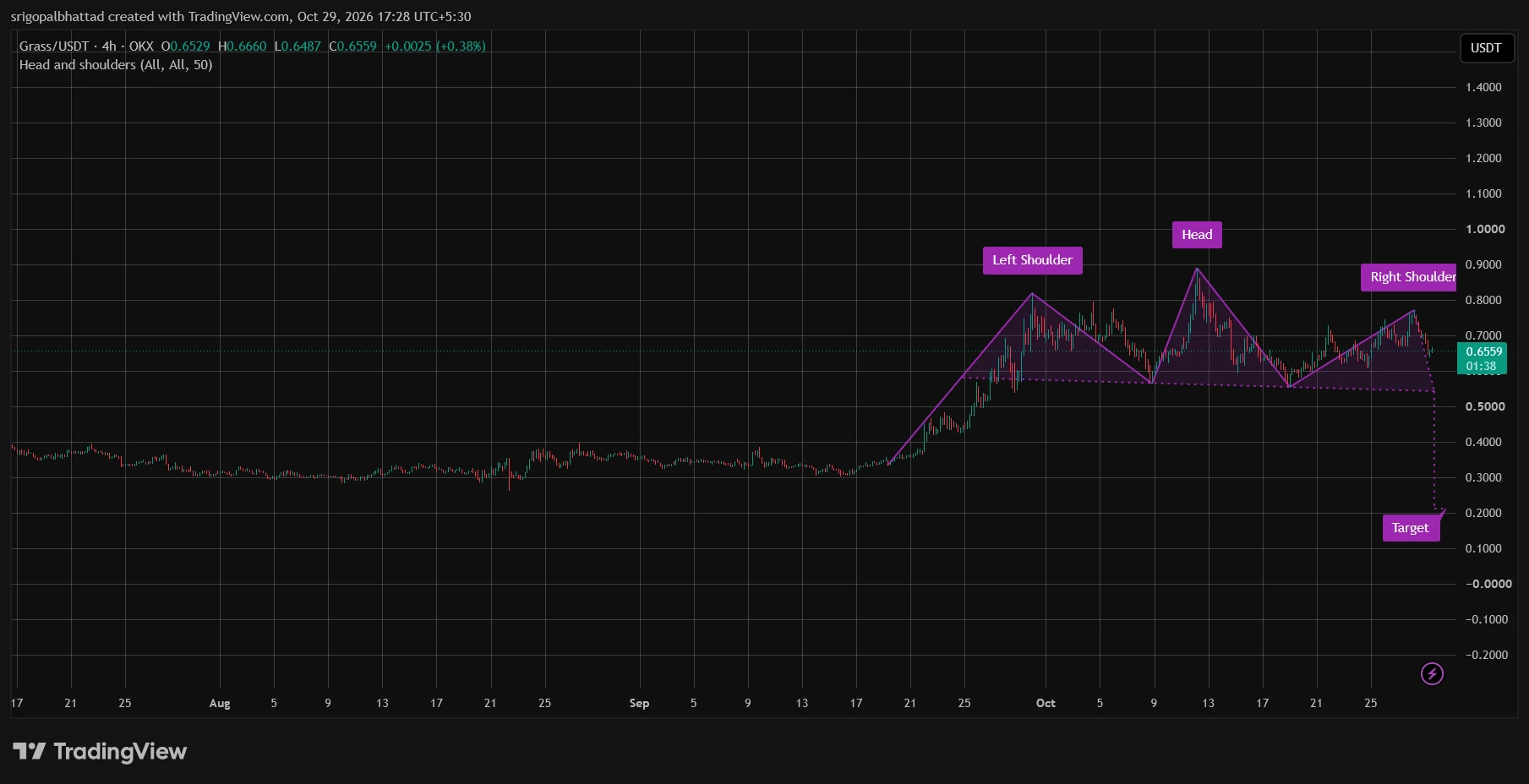Image resolution: width=1529 pixels, height=784 pixels.
Task: Click the 0.3000 price axis label
Action: point(1483,477)
